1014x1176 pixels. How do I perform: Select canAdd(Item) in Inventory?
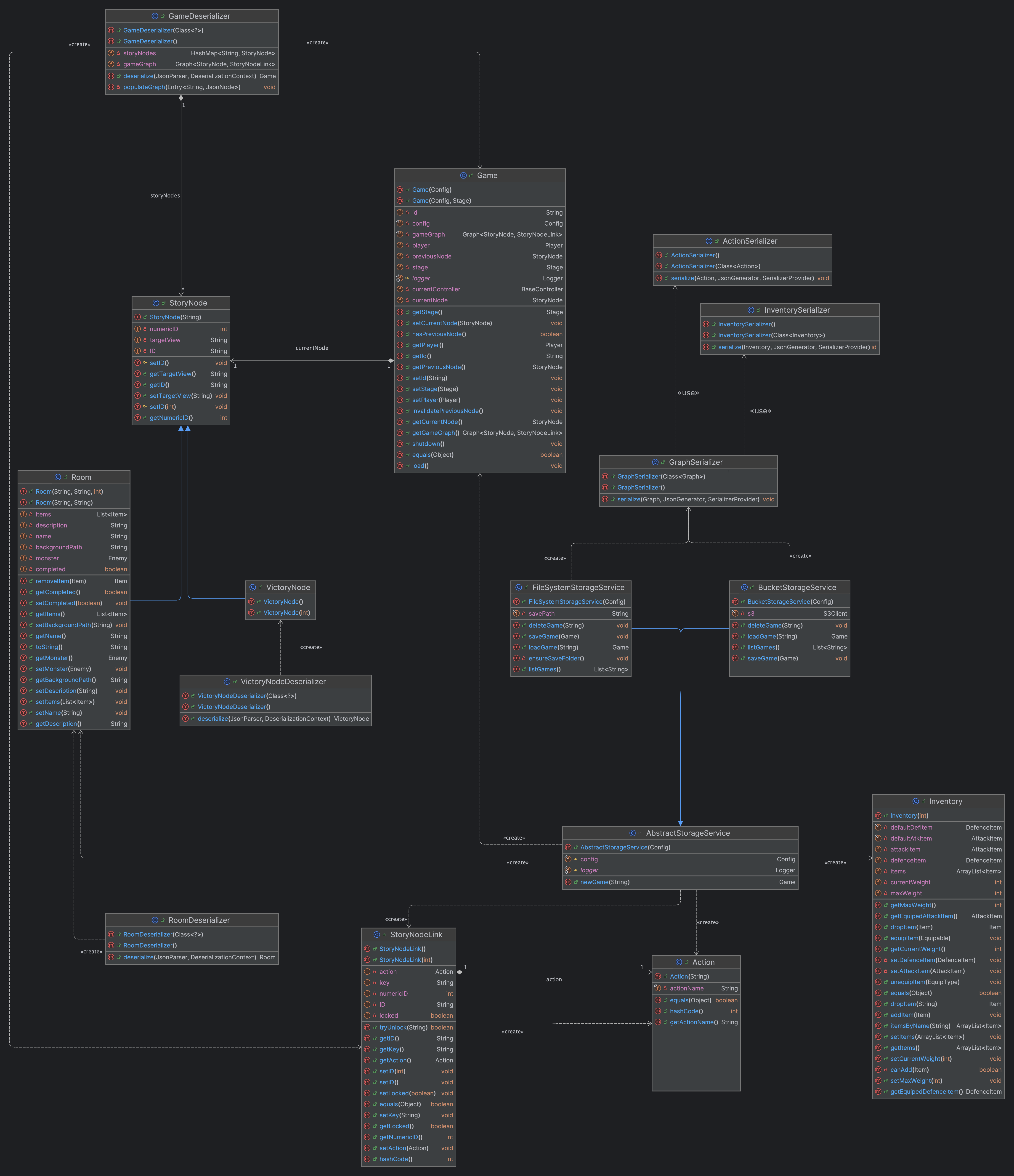click(x=939, y=1070)
